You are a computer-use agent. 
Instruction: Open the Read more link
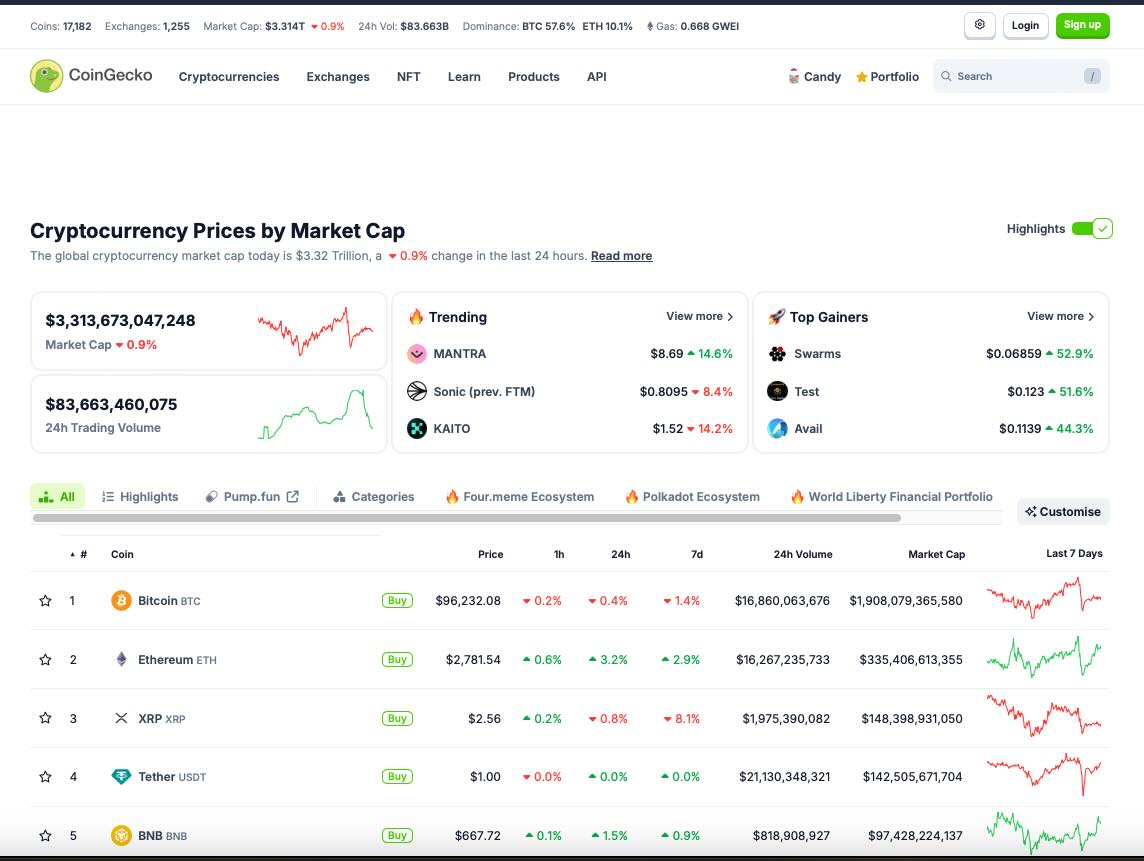(x=622, y=256)
